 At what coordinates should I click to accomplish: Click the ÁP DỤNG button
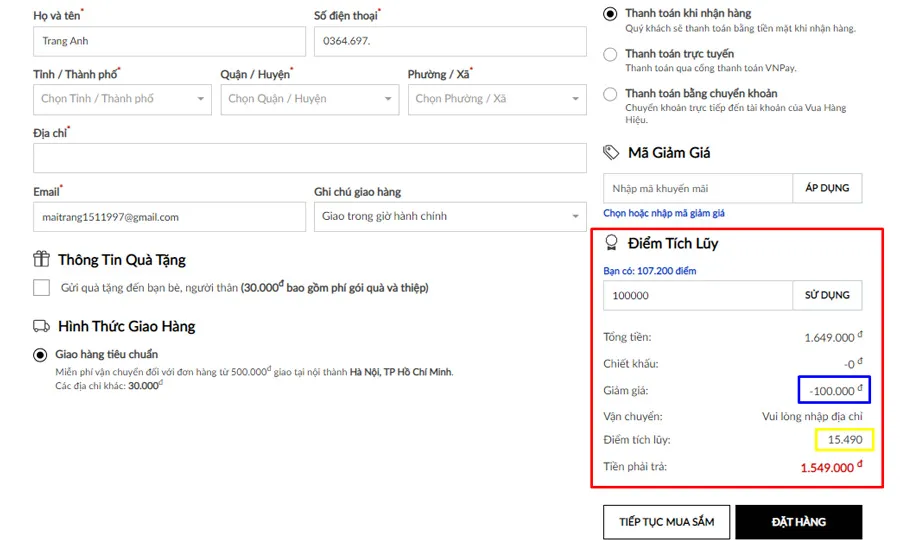(827, 188)
